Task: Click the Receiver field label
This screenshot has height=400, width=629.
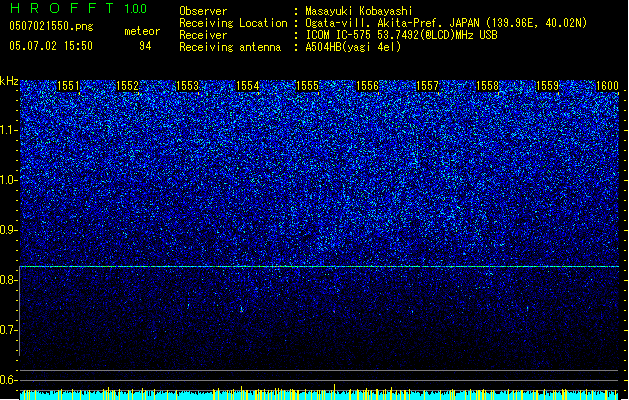Action: 203,35
